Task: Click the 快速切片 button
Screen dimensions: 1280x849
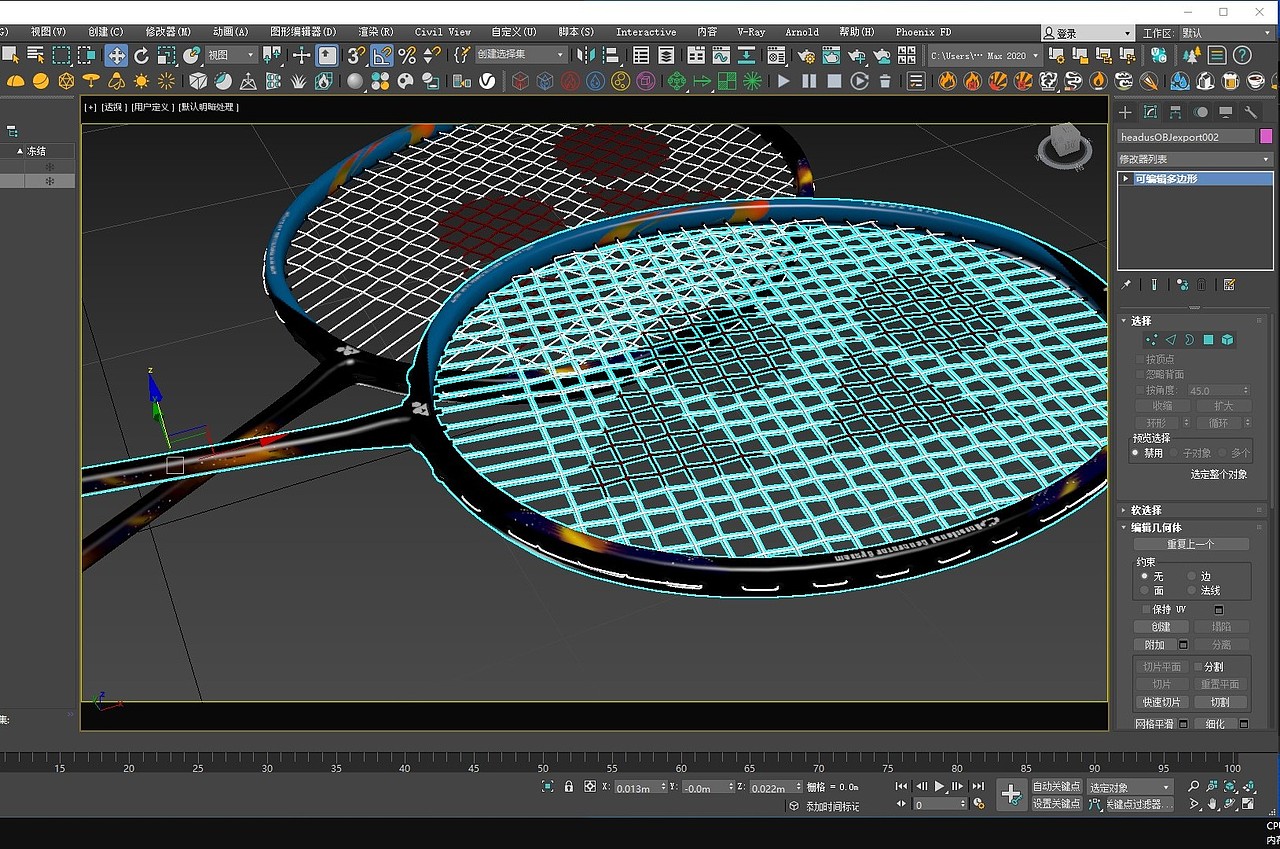Action: [x=1161, y=702]
